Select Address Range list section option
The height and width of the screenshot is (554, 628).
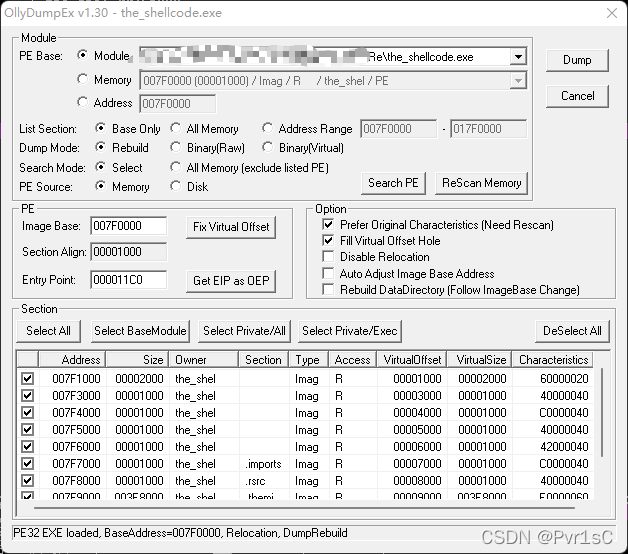[x=267, y=129]
